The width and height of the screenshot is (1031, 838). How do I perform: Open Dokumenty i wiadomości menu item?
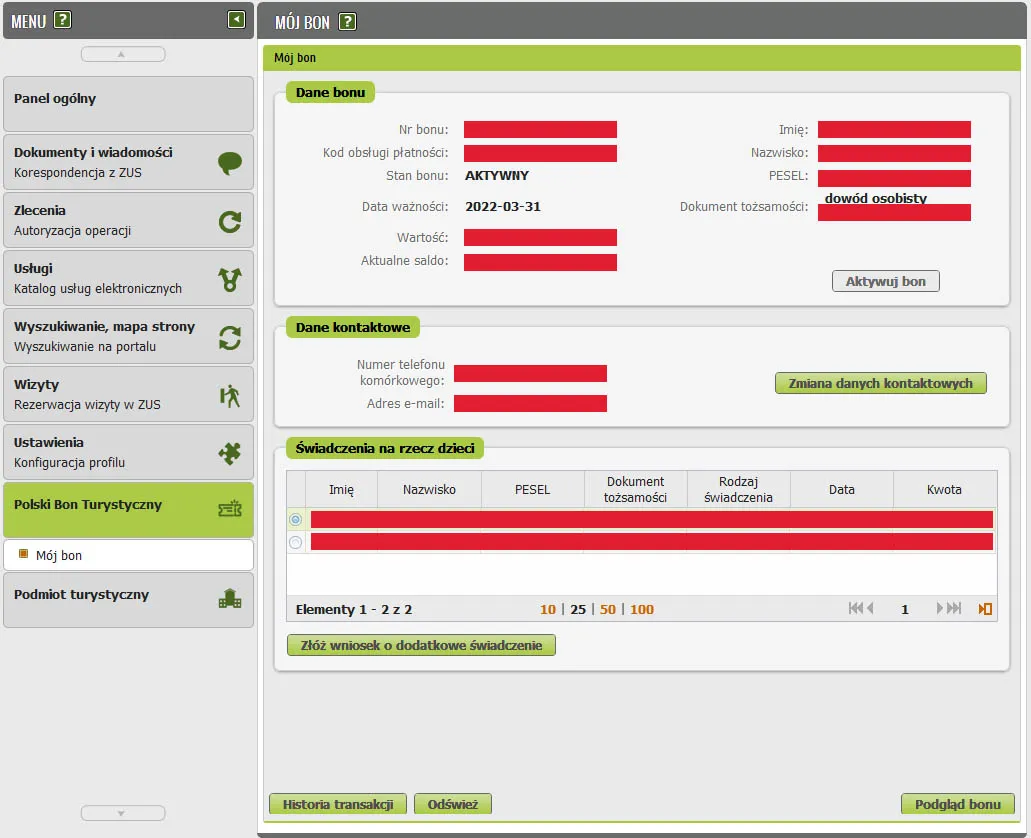(128, 162)
